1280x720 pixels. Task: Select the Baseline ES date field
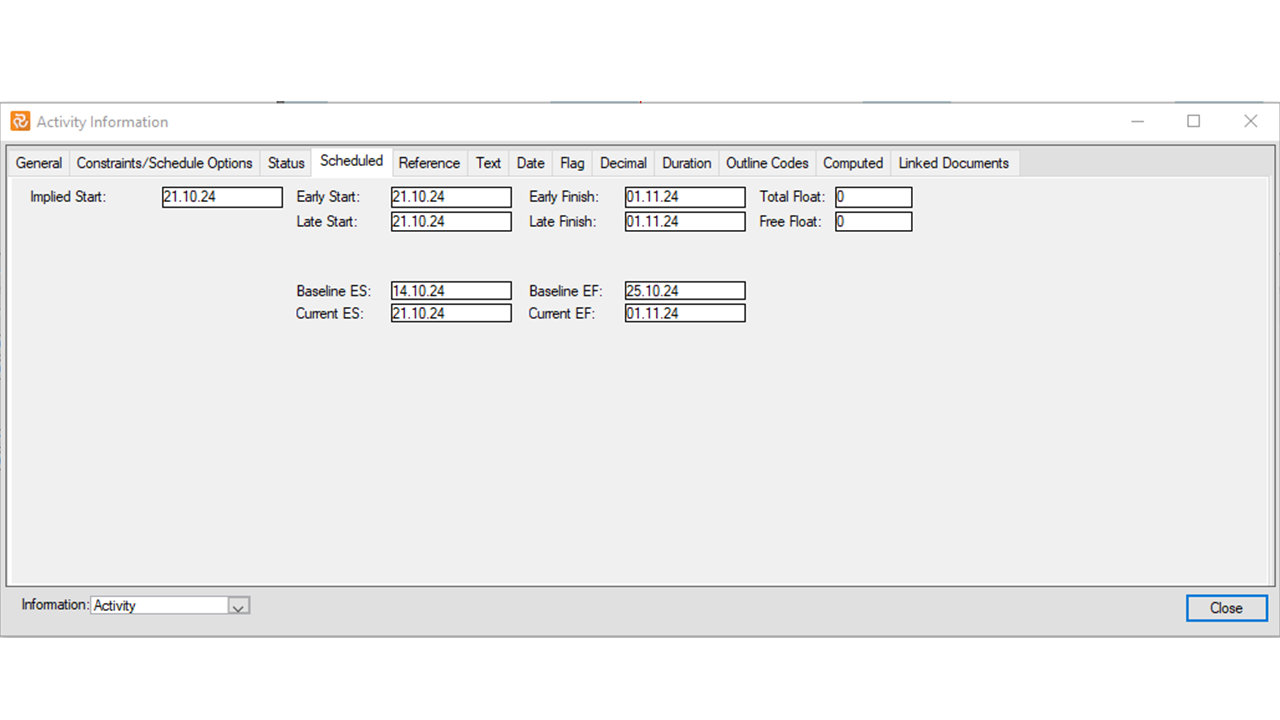tap(450, 290)
